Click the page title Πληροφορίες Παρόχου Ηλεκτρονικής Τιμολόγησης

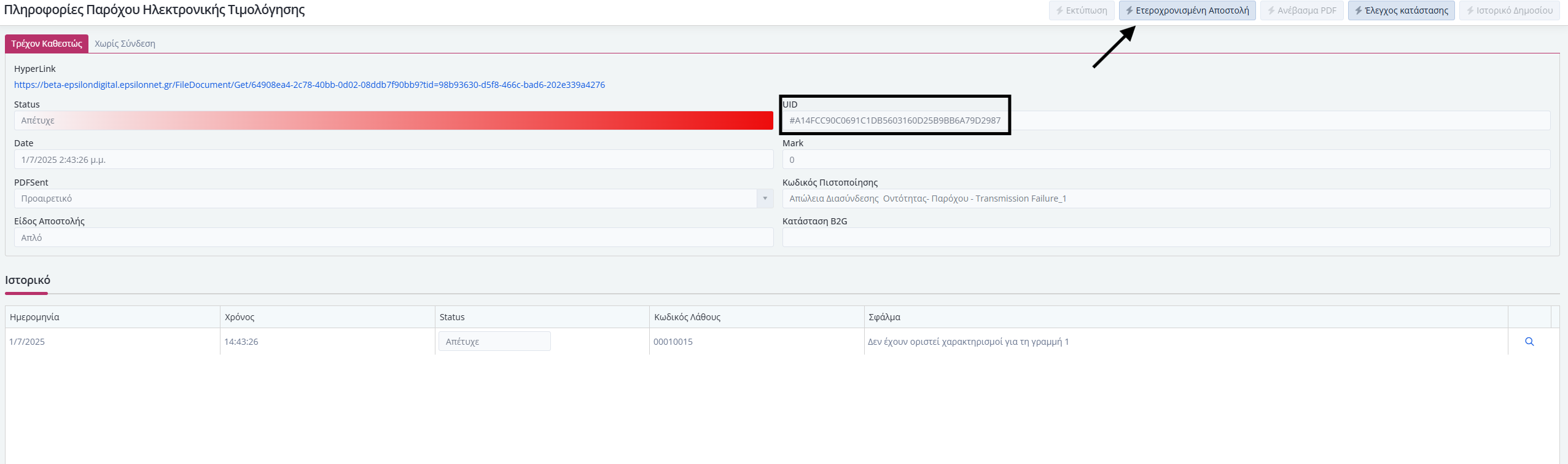155,10
